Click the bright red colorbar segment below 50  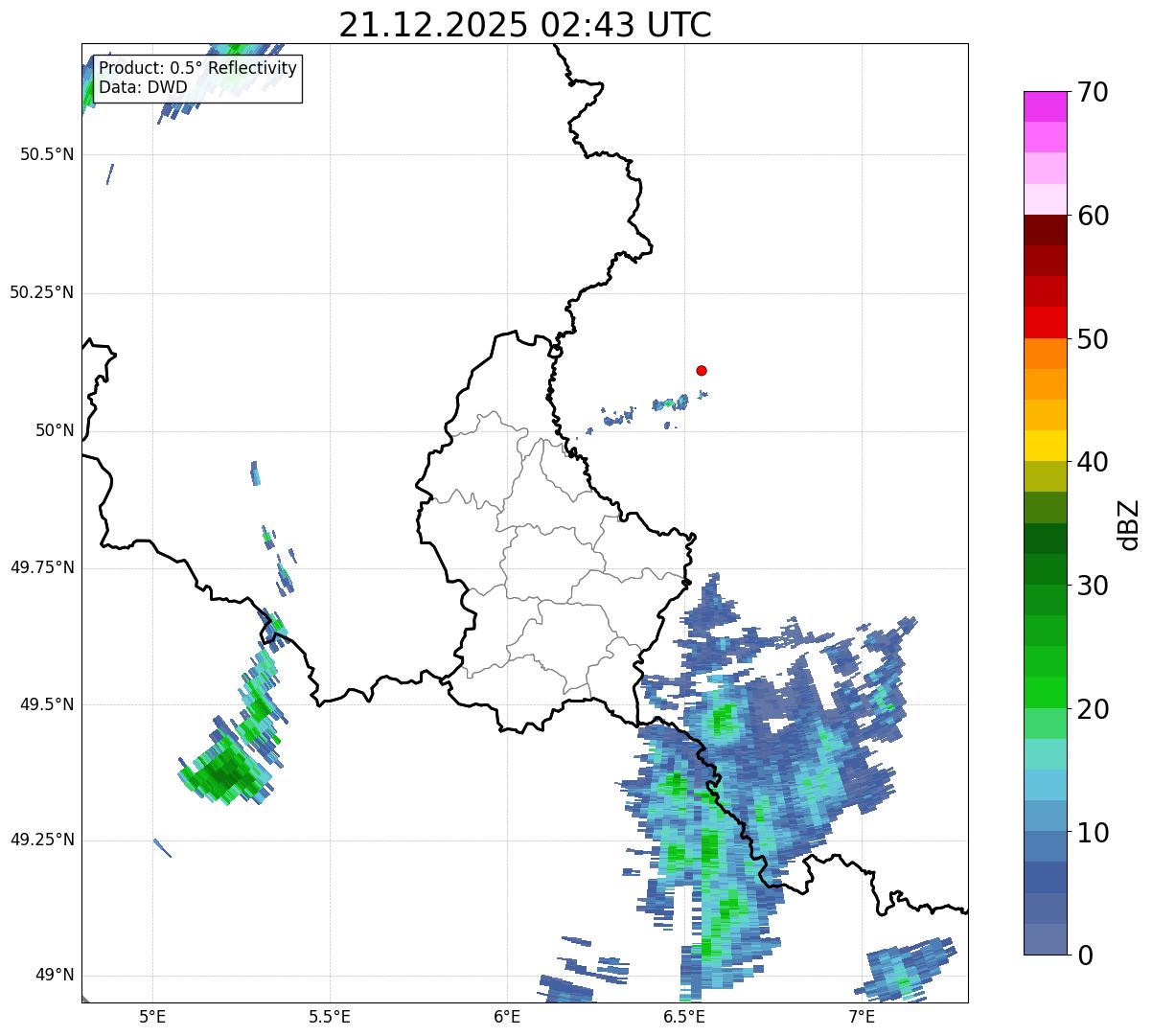(x=1045, y=323)
